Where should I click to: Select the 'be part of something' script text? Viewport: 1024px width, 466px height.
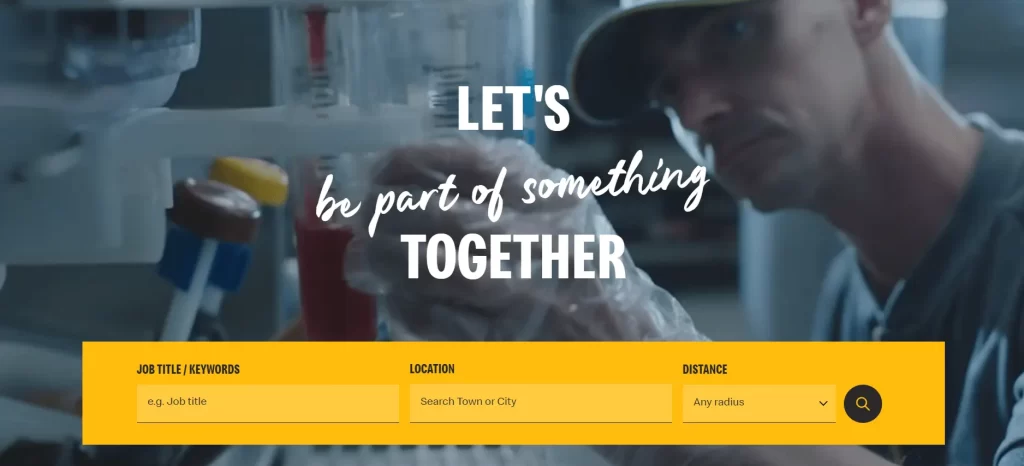point(512,191)
